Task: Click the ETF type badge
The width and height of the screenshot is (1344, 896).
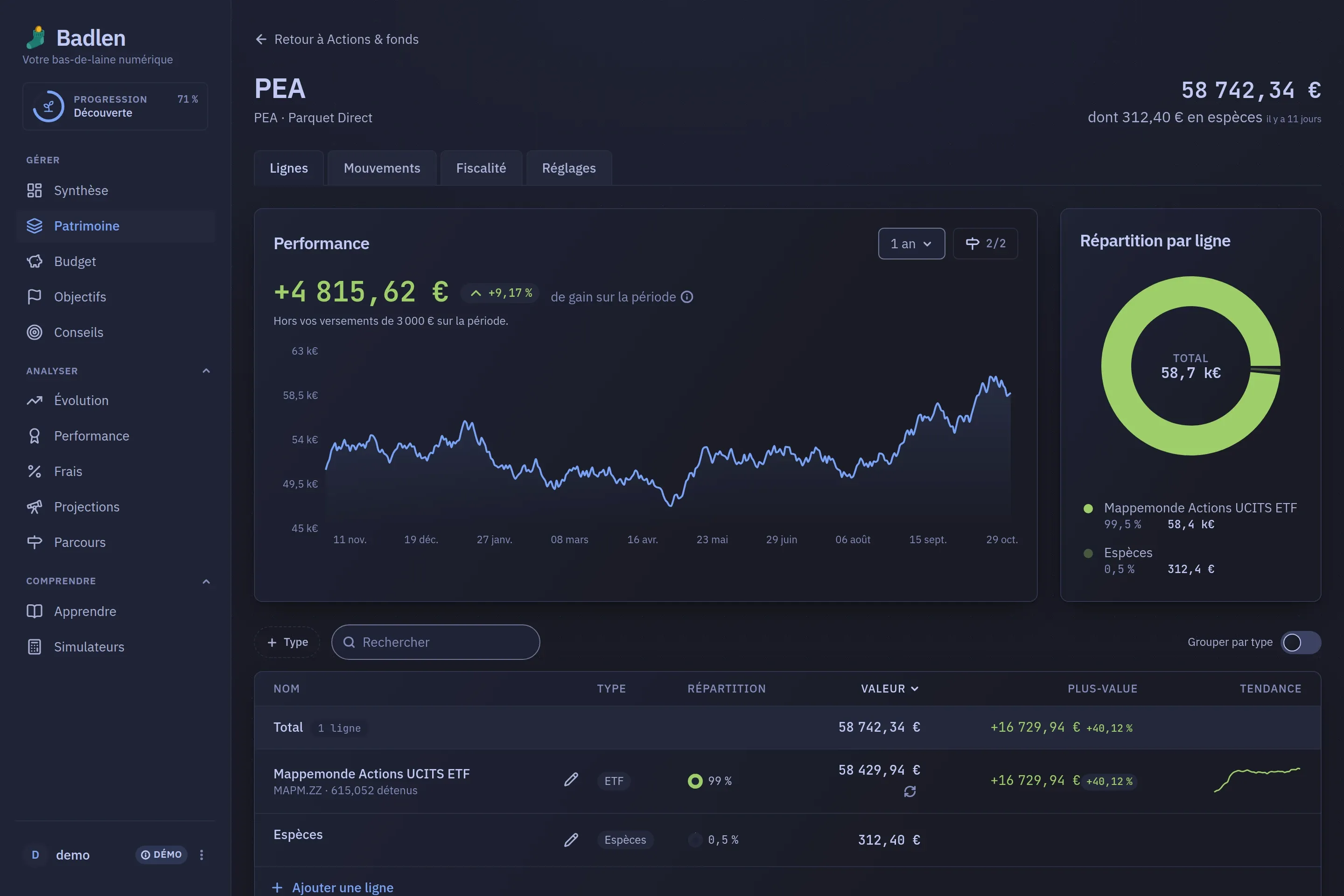Action: 614,781
